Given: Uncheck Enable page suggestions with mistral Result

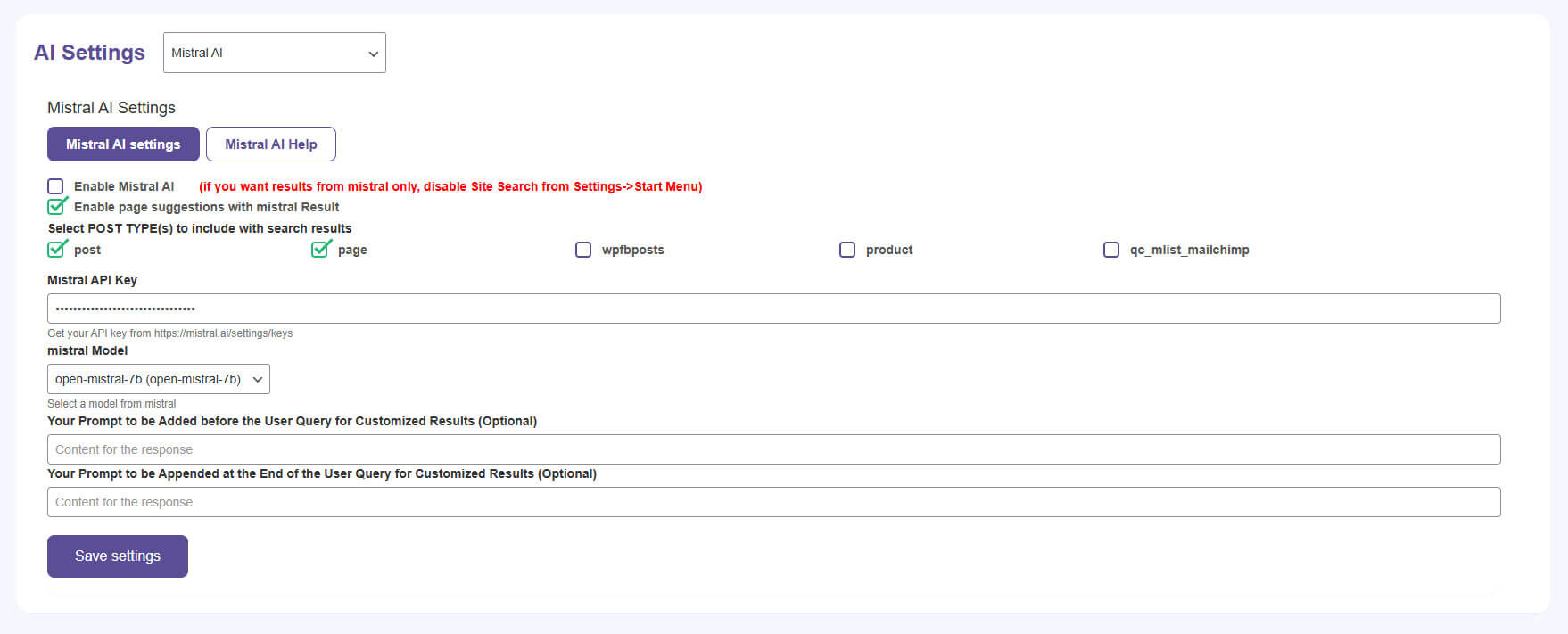Looking at the screenshot, I should point(56,207).
